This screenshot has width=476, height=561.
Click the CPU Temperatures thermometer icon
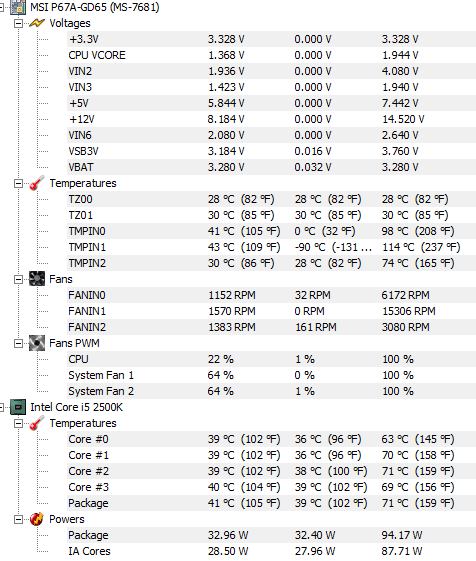pos(37,423)
